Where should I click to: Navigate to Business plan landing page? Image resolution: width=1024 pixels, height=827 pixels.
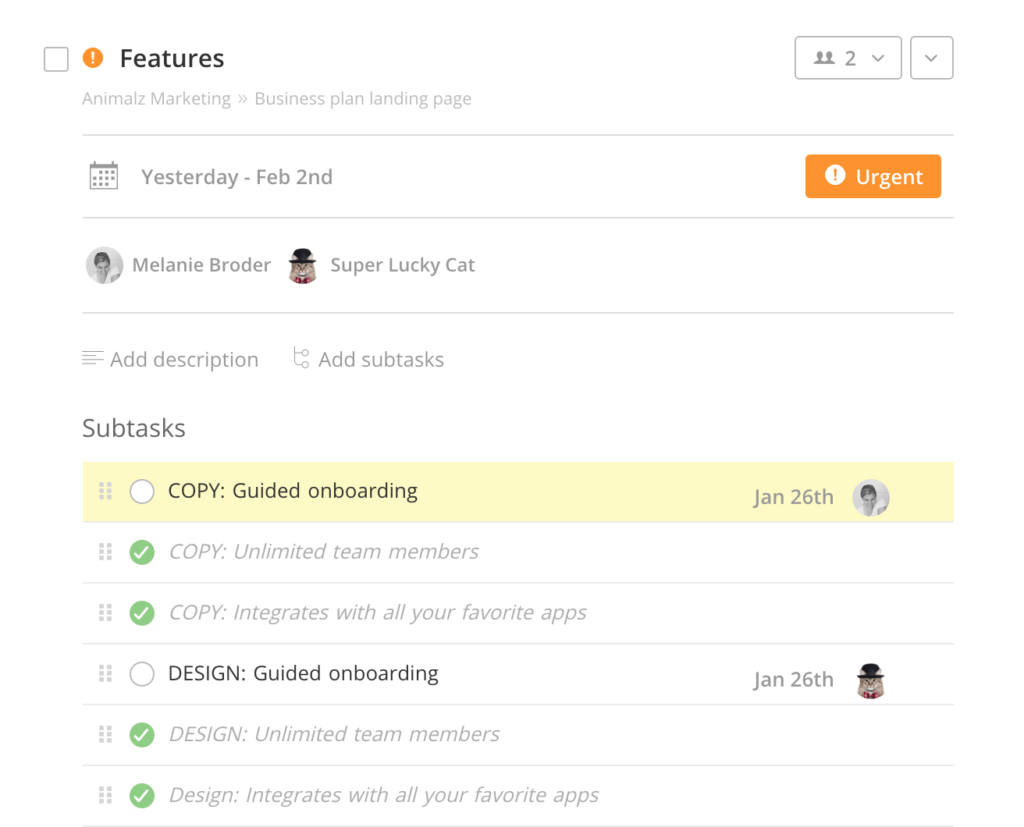[x=362, y=98]
